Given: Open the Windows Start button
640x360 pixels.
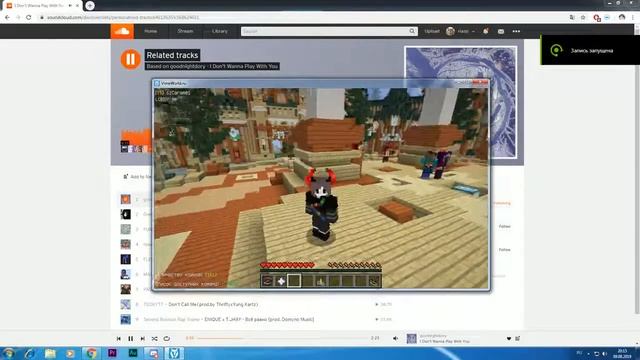Looking at the screenshot, I should [x=9, y=353].
